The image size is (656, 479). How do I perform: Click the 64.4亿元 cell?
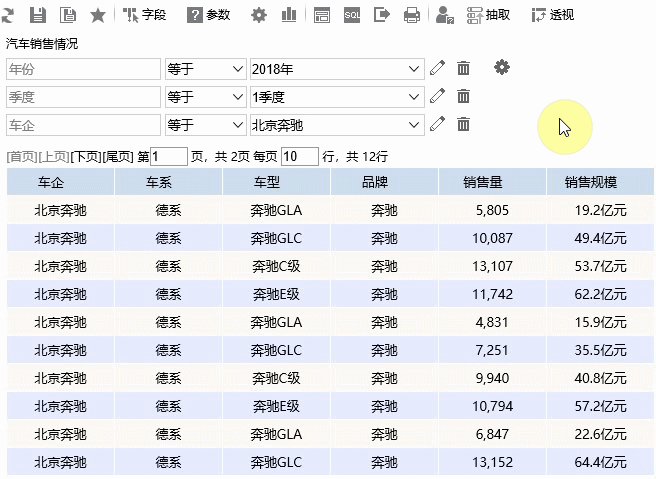coord(600,462)
